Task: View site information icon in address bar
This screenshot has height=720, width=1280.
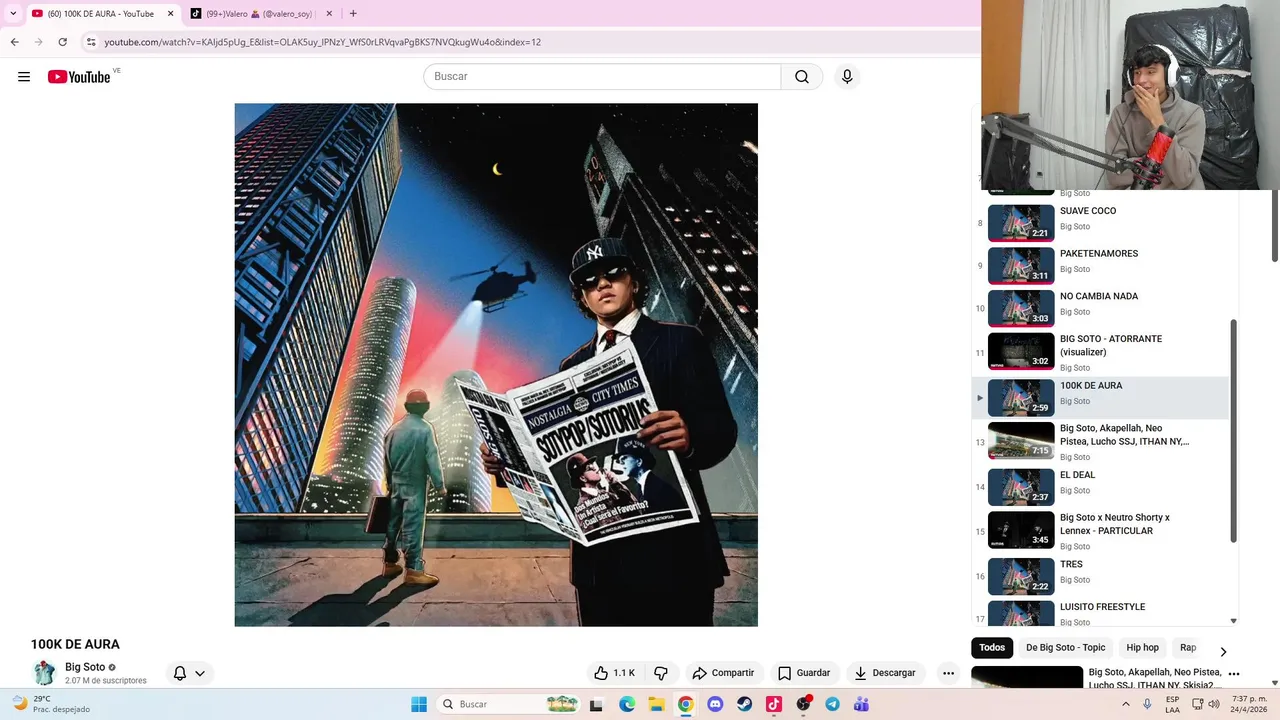Action: click(91, 42)
